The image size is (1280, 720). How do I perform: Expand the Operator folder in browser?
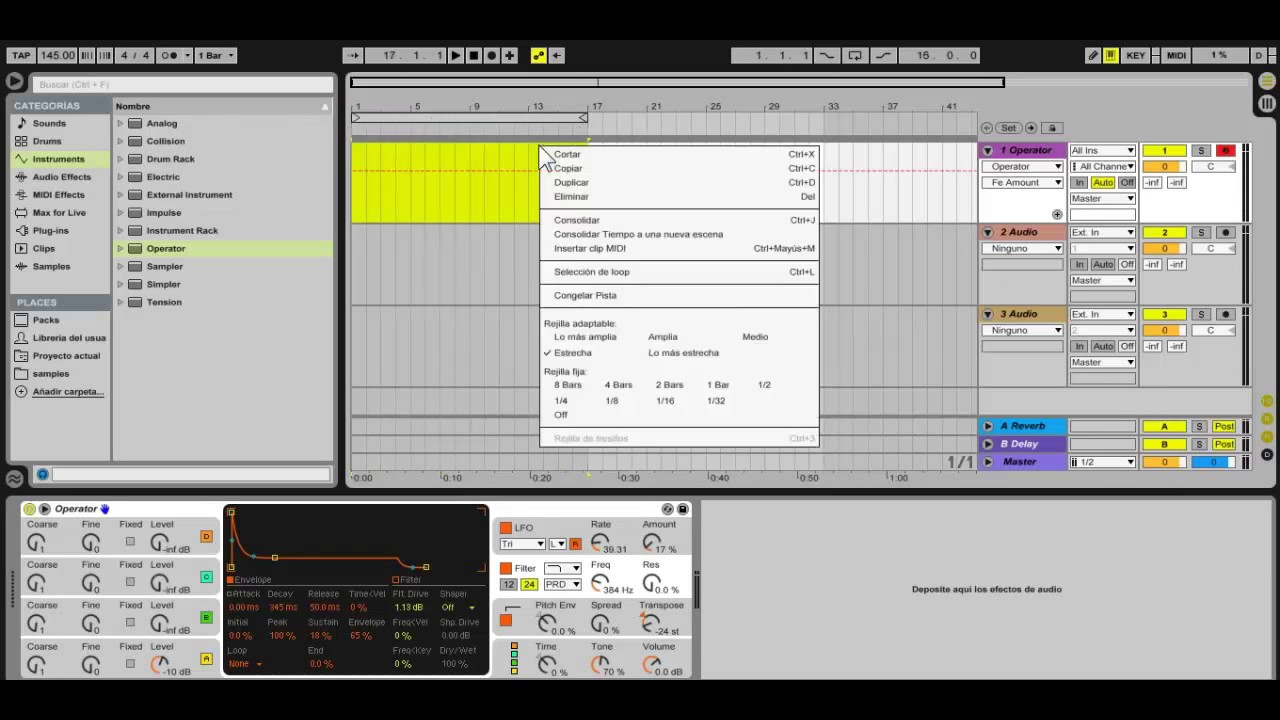coord(120,249)
